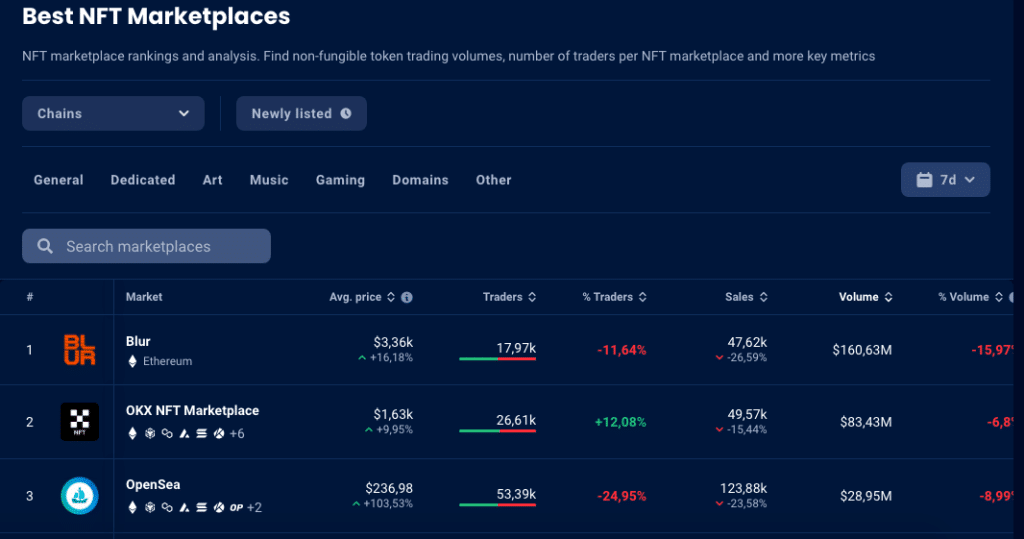Click the magnifier search icon
1024x539 pixels.
[x=45, y=246]
